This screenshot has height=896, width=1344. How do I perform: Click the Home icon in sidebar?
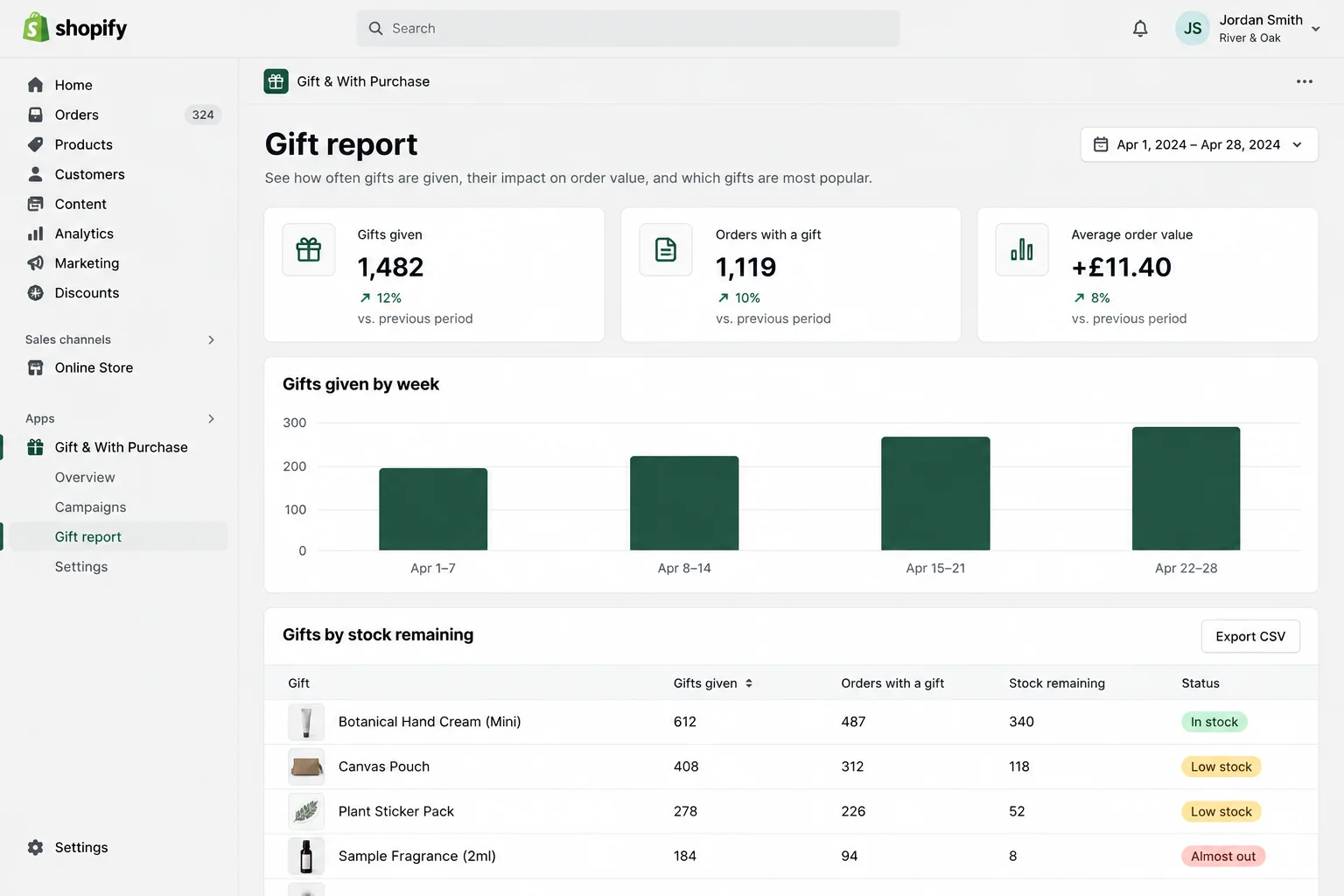pyautogui.click(x=35, y=85)
